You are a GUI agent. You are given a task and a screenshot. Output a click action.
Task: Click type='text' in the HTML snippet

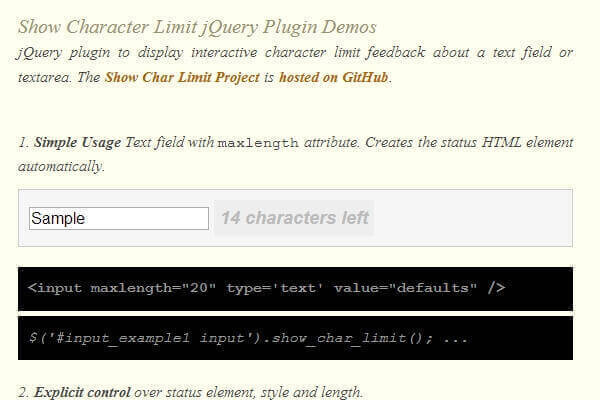(x=275, y=289)
